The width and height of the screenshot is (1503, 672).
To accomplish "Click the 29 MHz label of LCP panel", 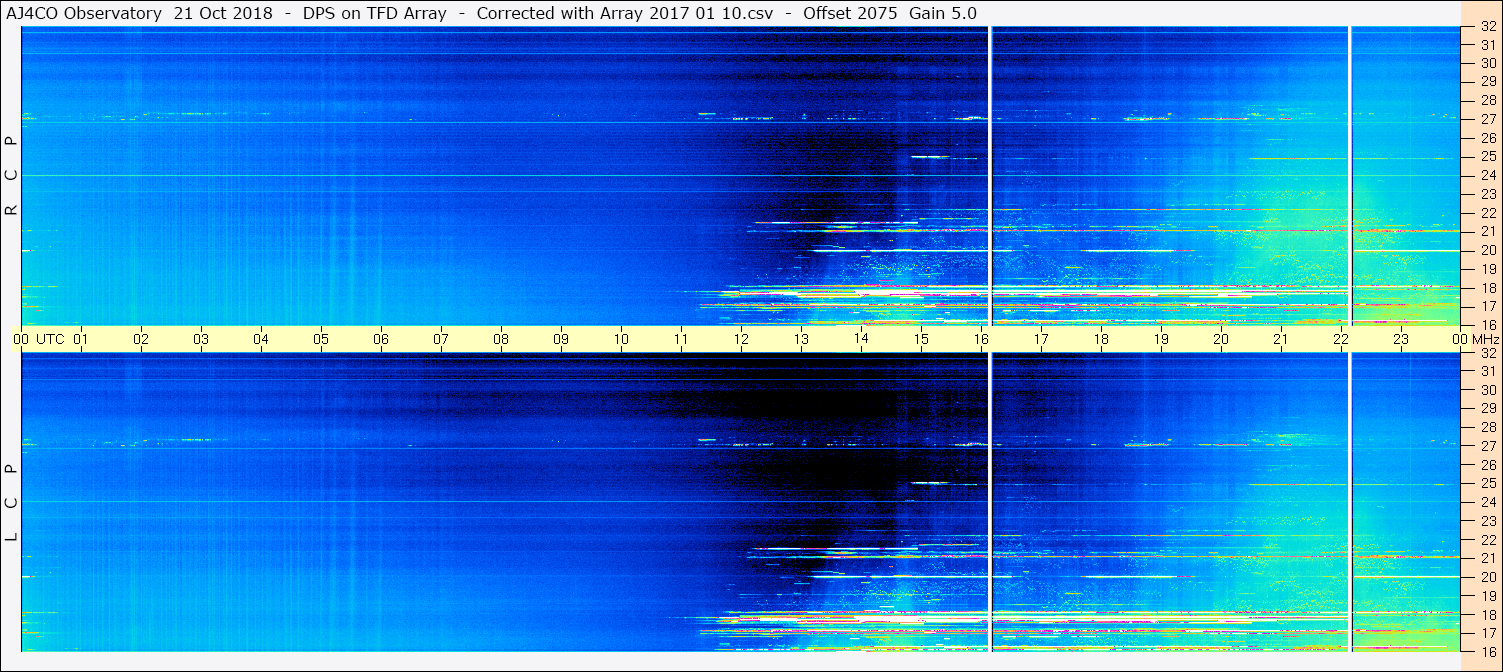I will (x=1488, y=409).
